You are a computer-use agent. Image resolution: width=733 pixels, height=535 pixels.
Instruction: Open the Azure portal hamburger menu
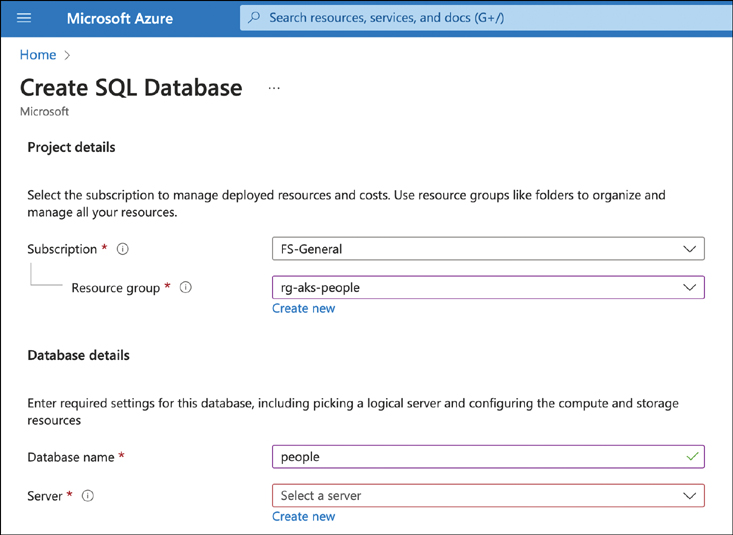(25, 18)
